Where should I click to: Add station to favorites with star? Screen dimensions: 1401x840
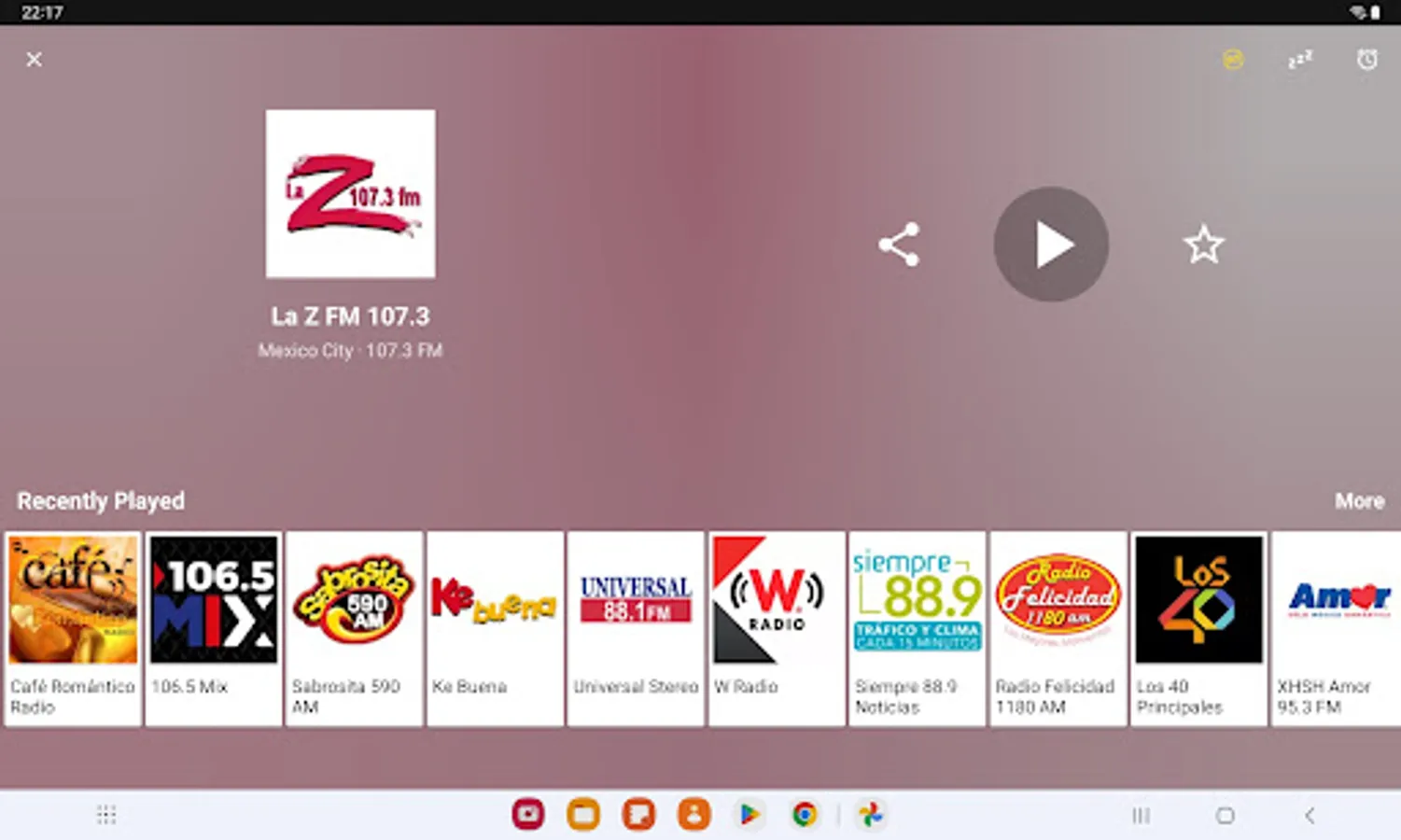pos(1203,245)
